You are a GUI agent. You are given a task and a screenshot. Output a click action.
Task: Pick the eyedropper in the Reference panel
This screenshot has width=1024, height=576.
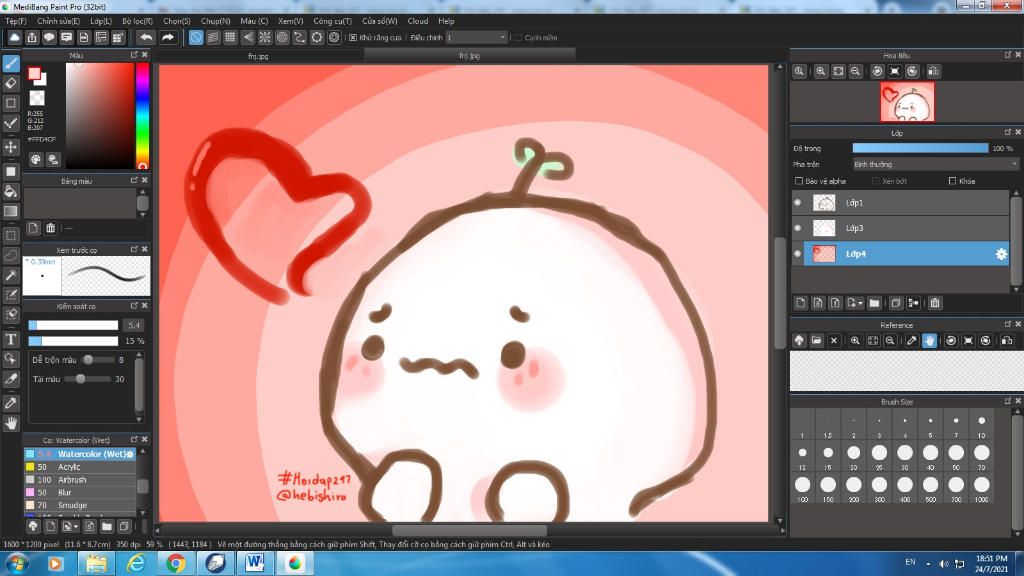(912, 340)
